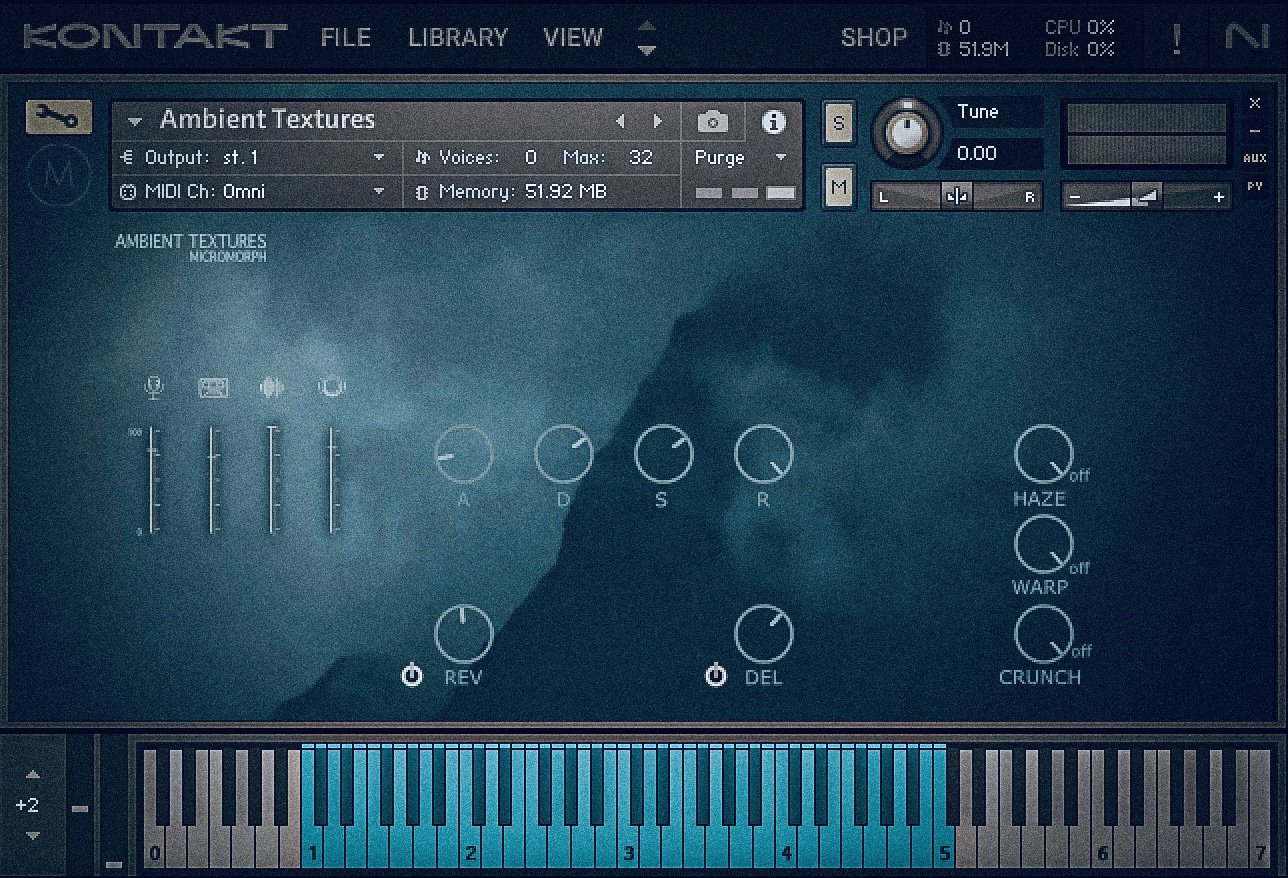Image resolution: width=1288 pixels, height=878 pixels.
Task: Open the LIBRARY menu
Action: tap(458, 38)
